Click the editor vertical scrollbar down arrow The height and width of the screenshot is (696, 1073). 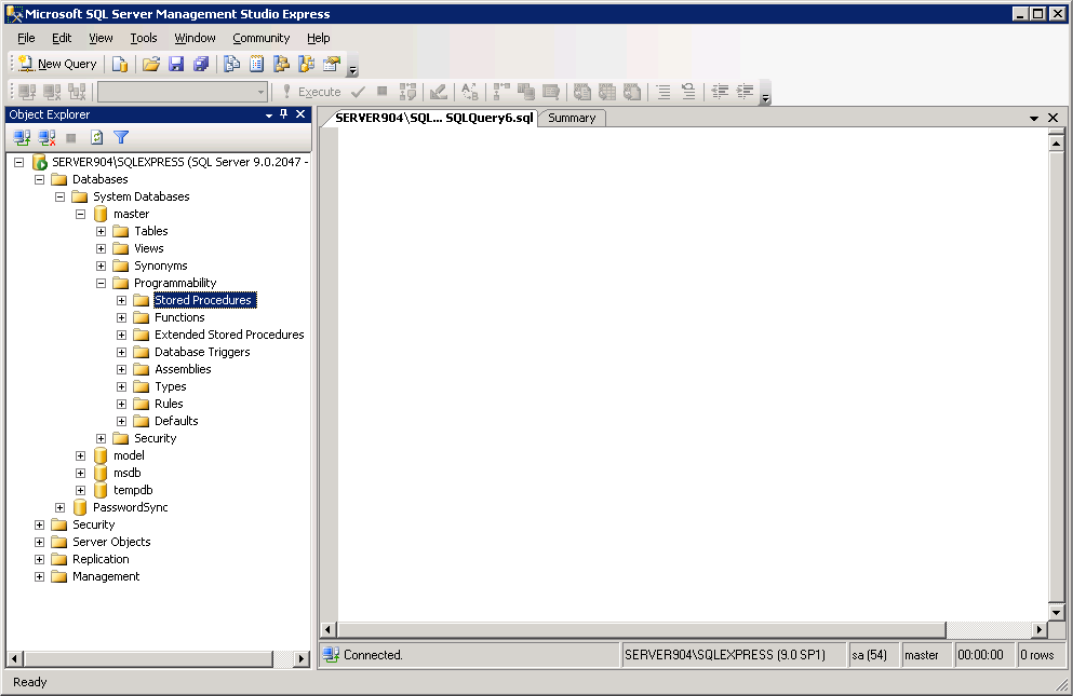[x=1055, y=612]
